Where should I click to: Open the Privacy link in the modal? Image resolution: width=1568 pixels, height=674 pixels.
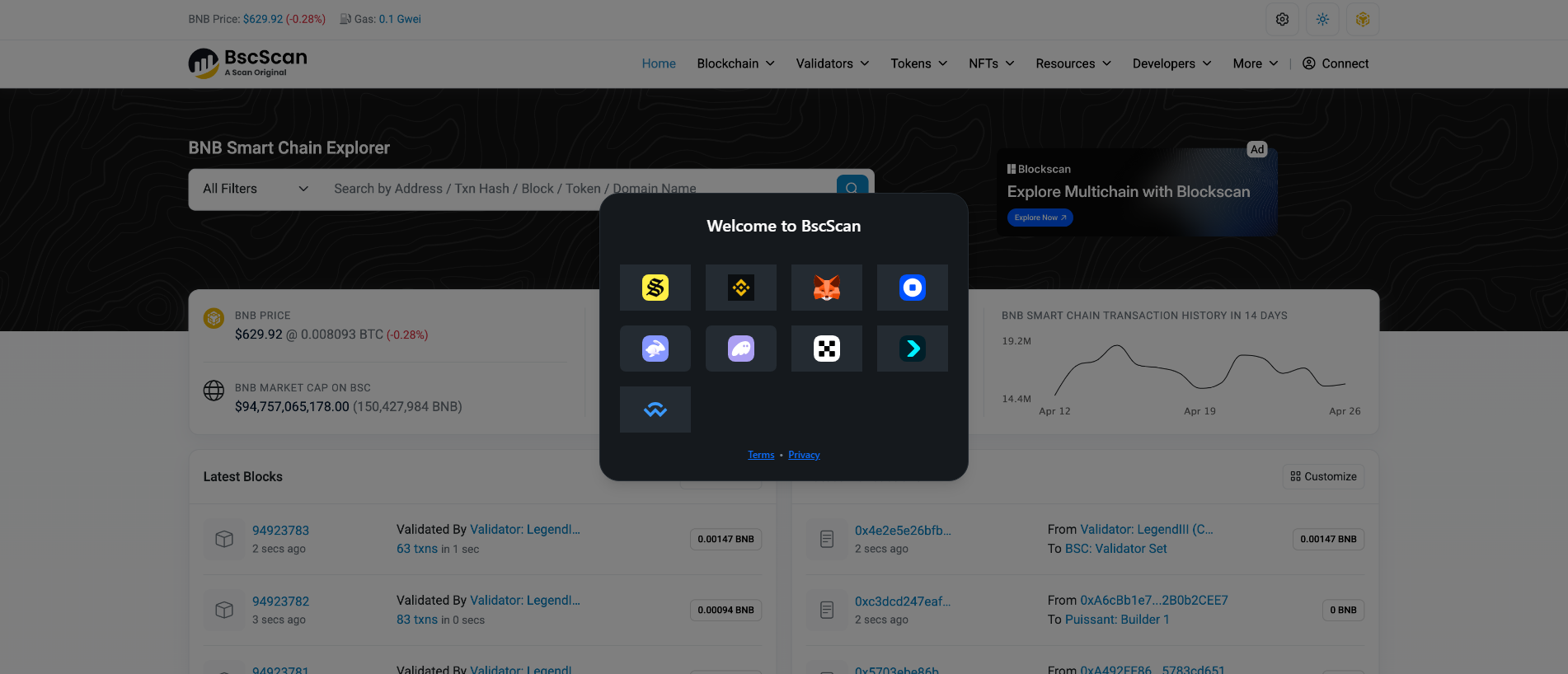[x=804, y=455]
